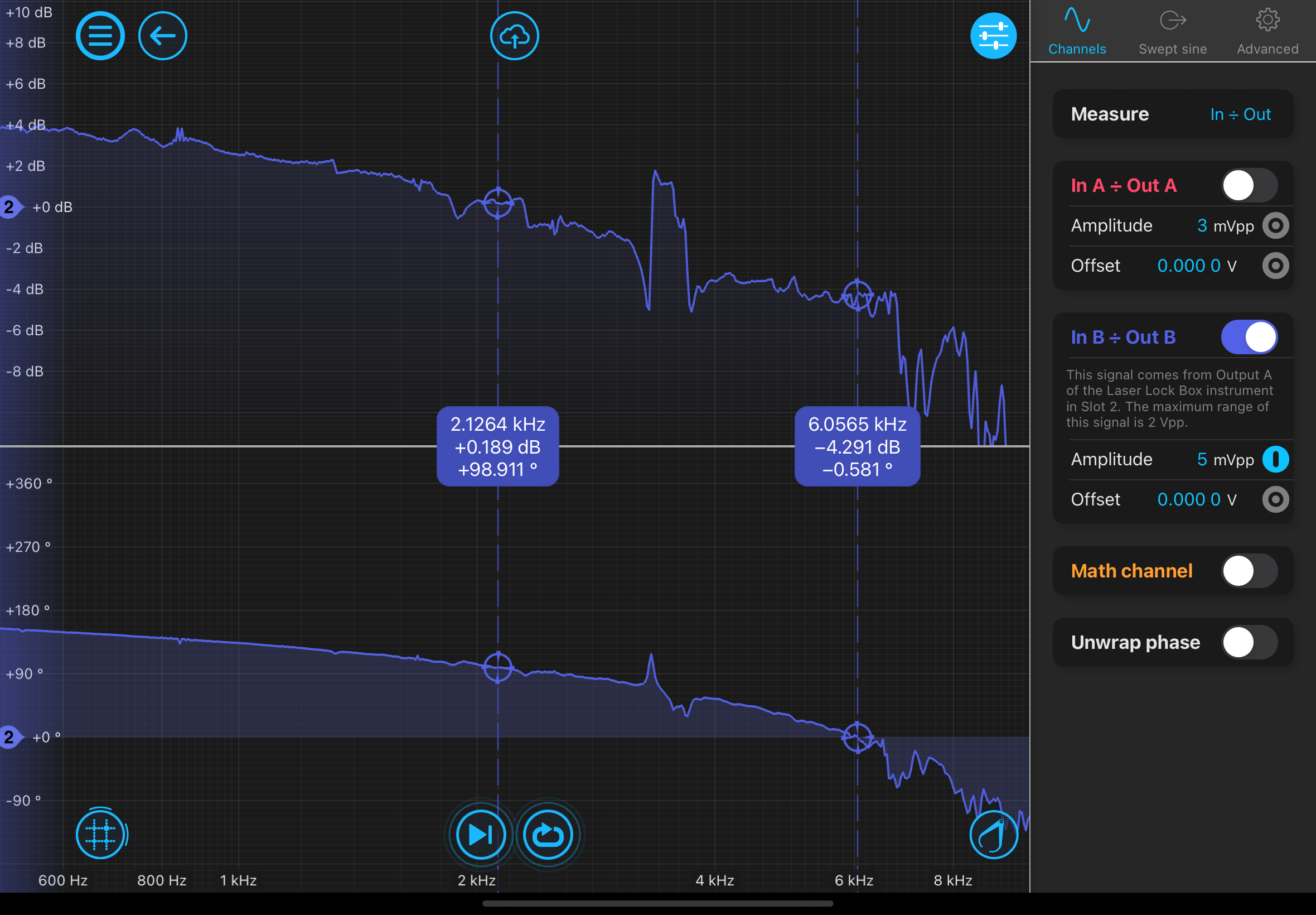Click the 'In B ÷ Out B' heading
The height and width of the screenshot is (915, 1316).
click(1123, 336)
